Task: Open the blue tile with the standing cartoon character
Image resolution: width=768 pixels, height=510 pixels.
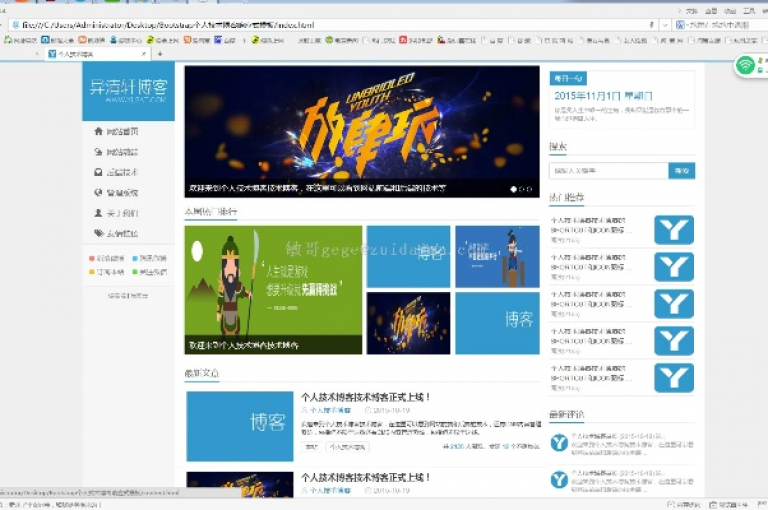Action: click(x=498, y=257)
